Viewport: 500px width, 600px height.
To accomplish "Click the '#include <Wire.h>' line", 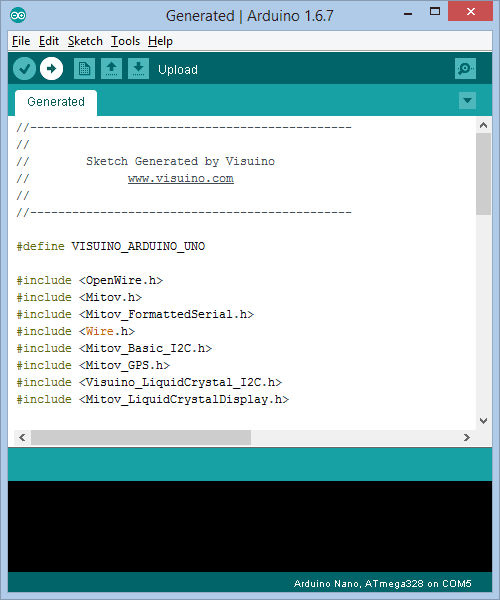I will [76, 331].
